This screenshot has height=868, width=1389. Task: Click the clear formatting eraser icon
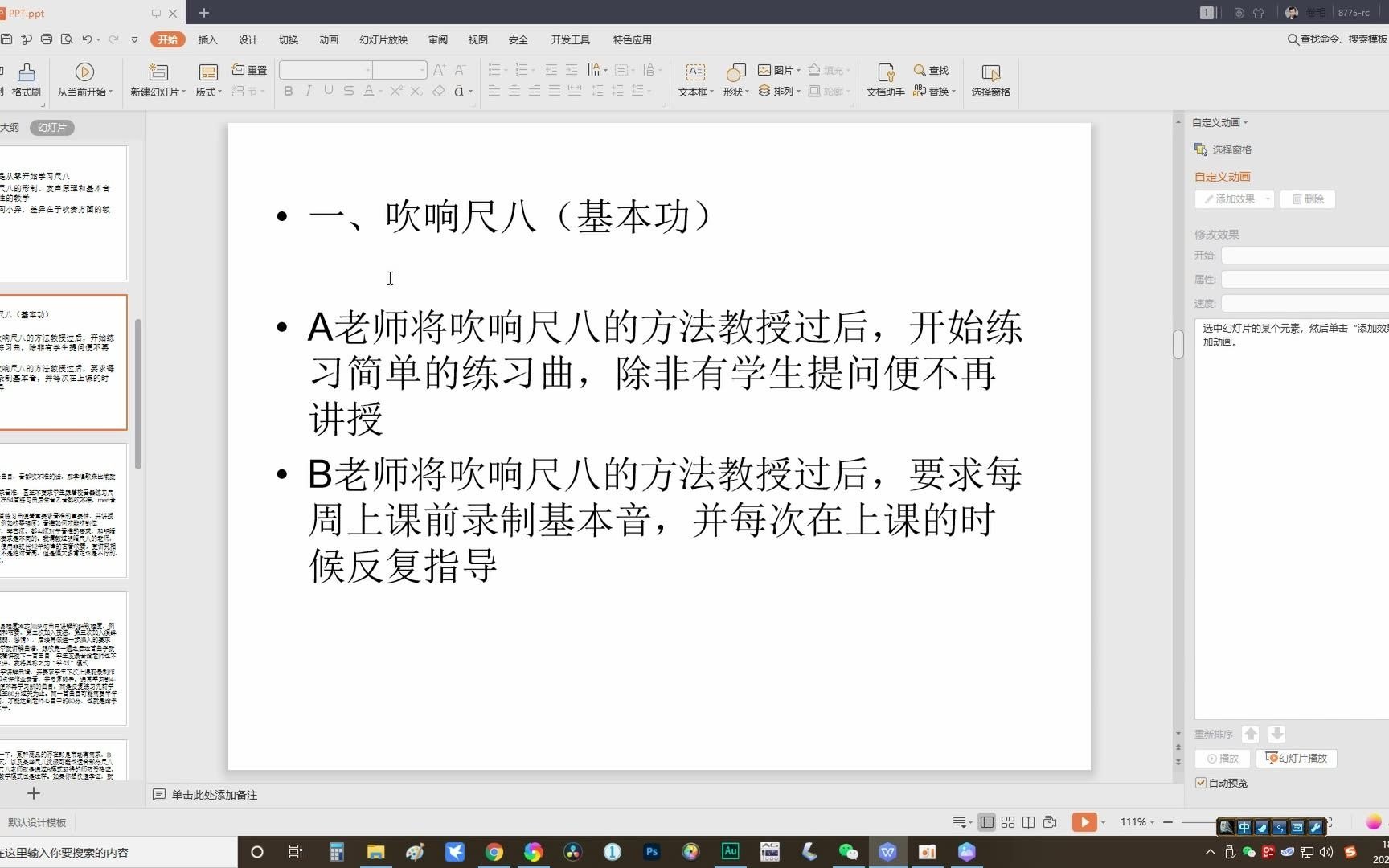439,92
